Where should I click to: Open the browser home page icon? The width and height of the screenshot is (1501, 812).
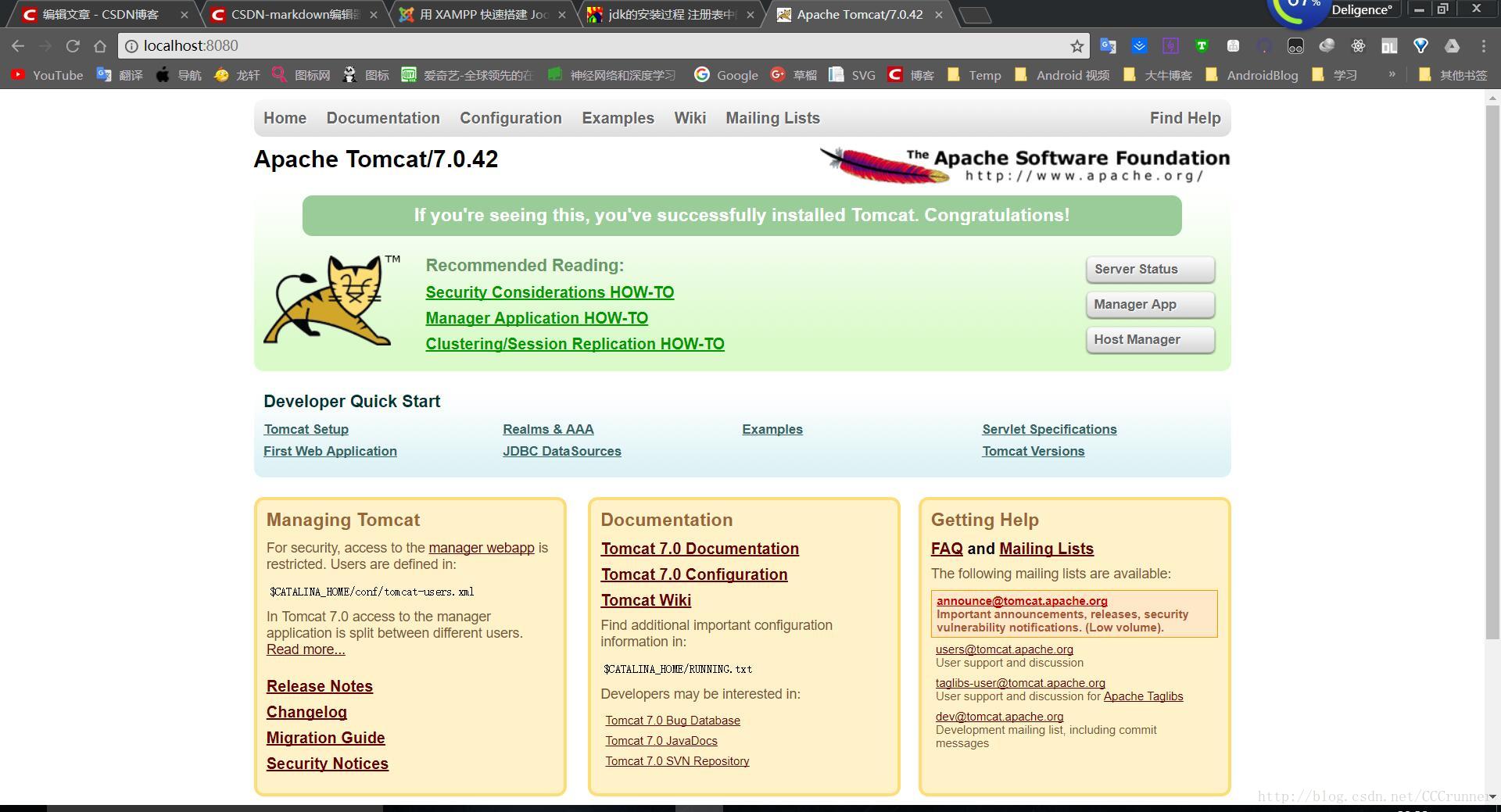(100, 46)
